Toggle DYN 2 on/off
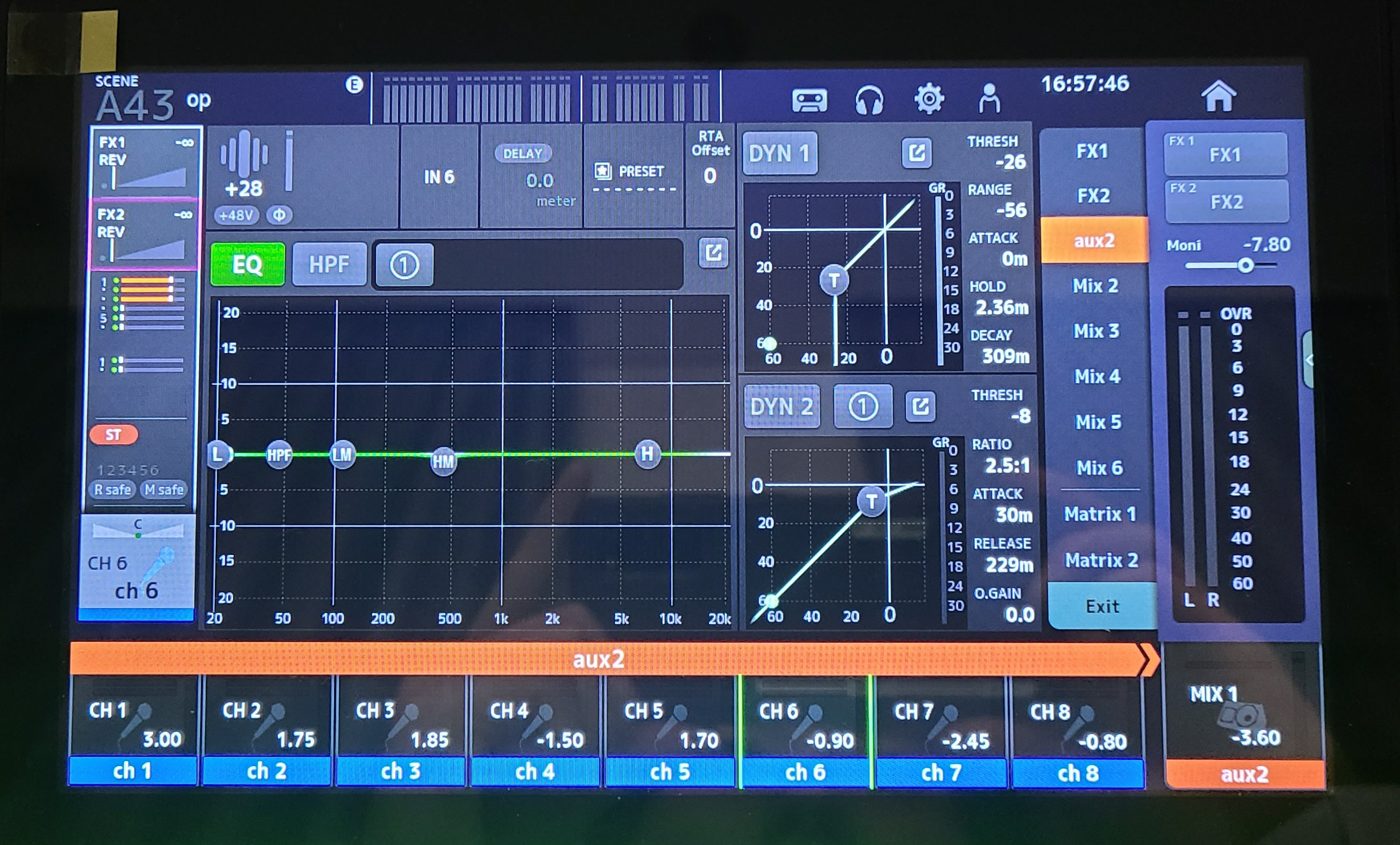This screenshot has height=845, width=1400. coord(782,407)
